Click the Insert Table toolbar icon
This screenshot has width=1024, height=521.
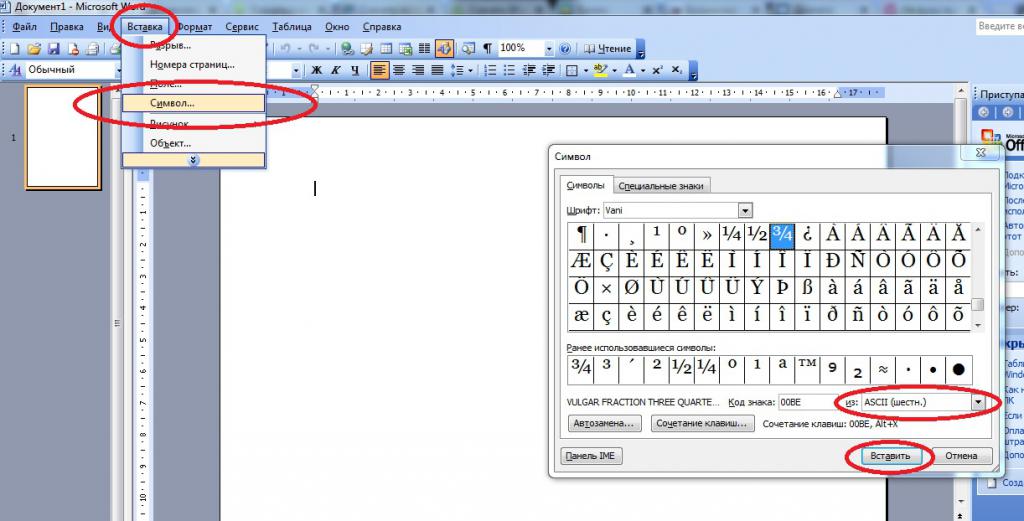point(386,48)
